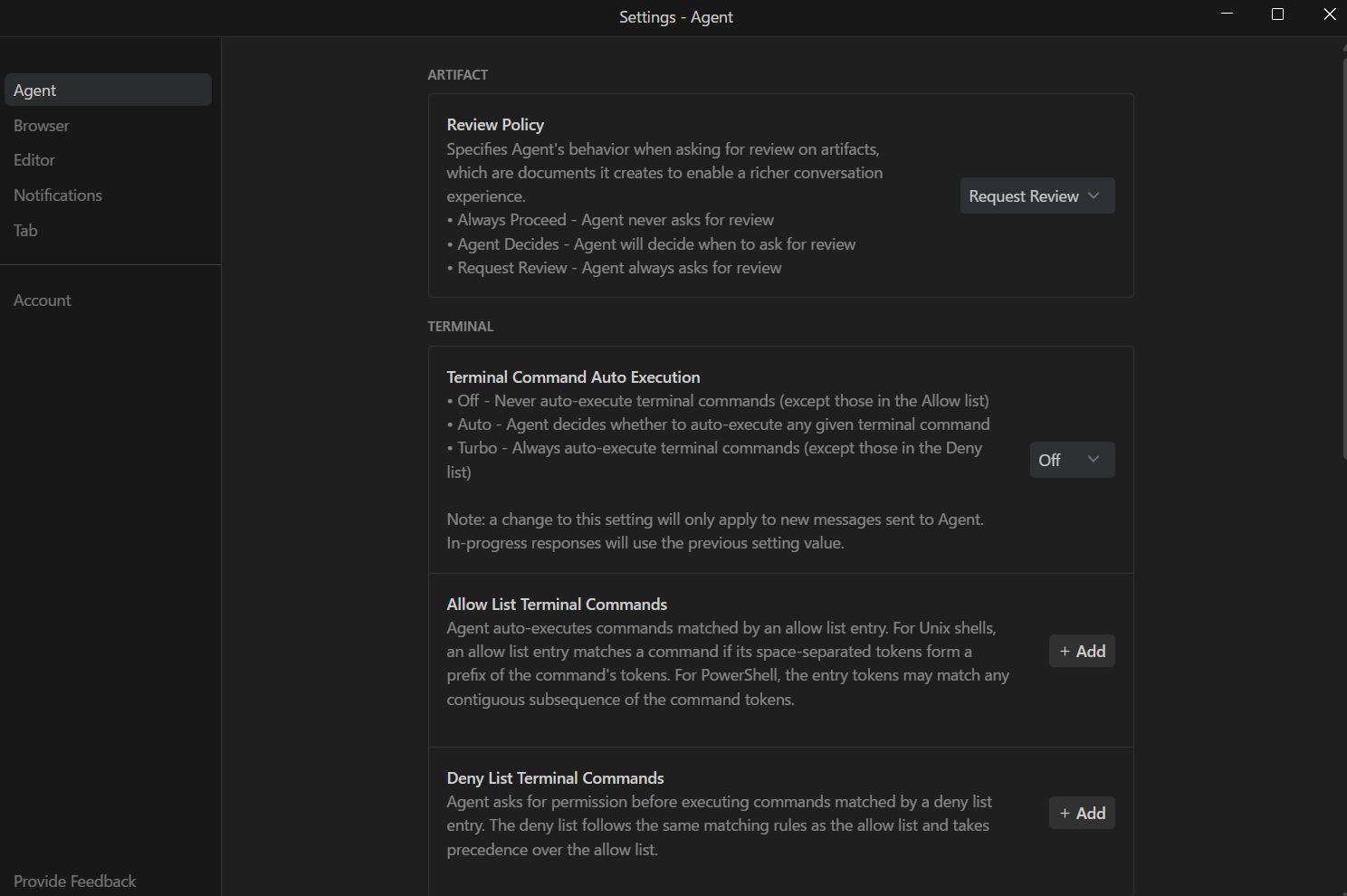Open Account settings in the sidebar
Viewport: 1347px width, 896px height.
[x=43, y=300]
